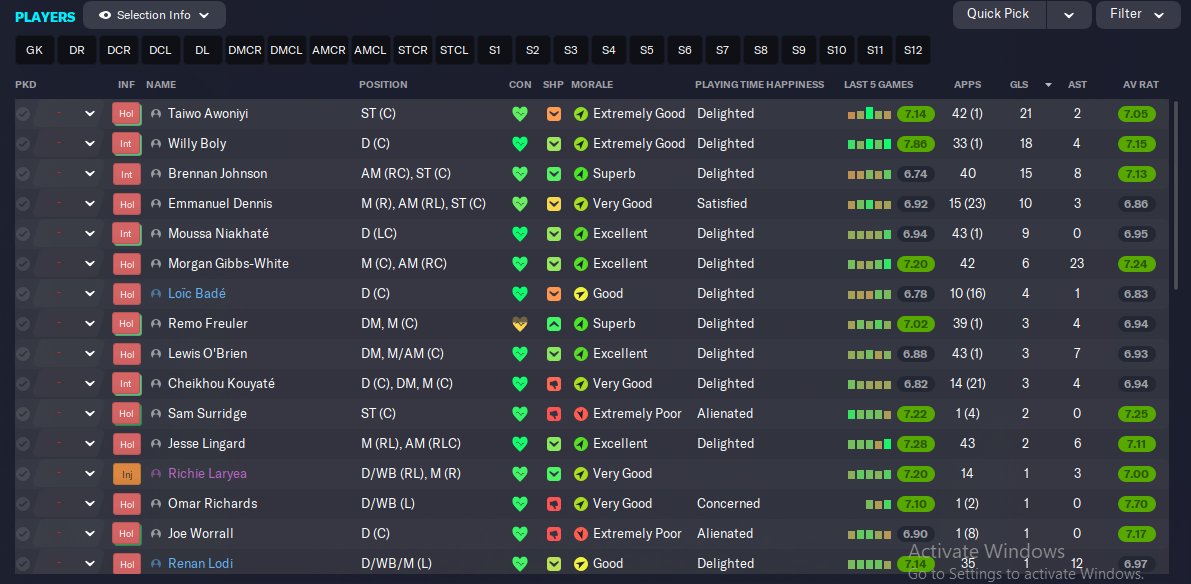Screen dimensions: 1191x584
Task: Click Loïc Badé's orange match sharpness icon
Action: click(x=554, y=294)
